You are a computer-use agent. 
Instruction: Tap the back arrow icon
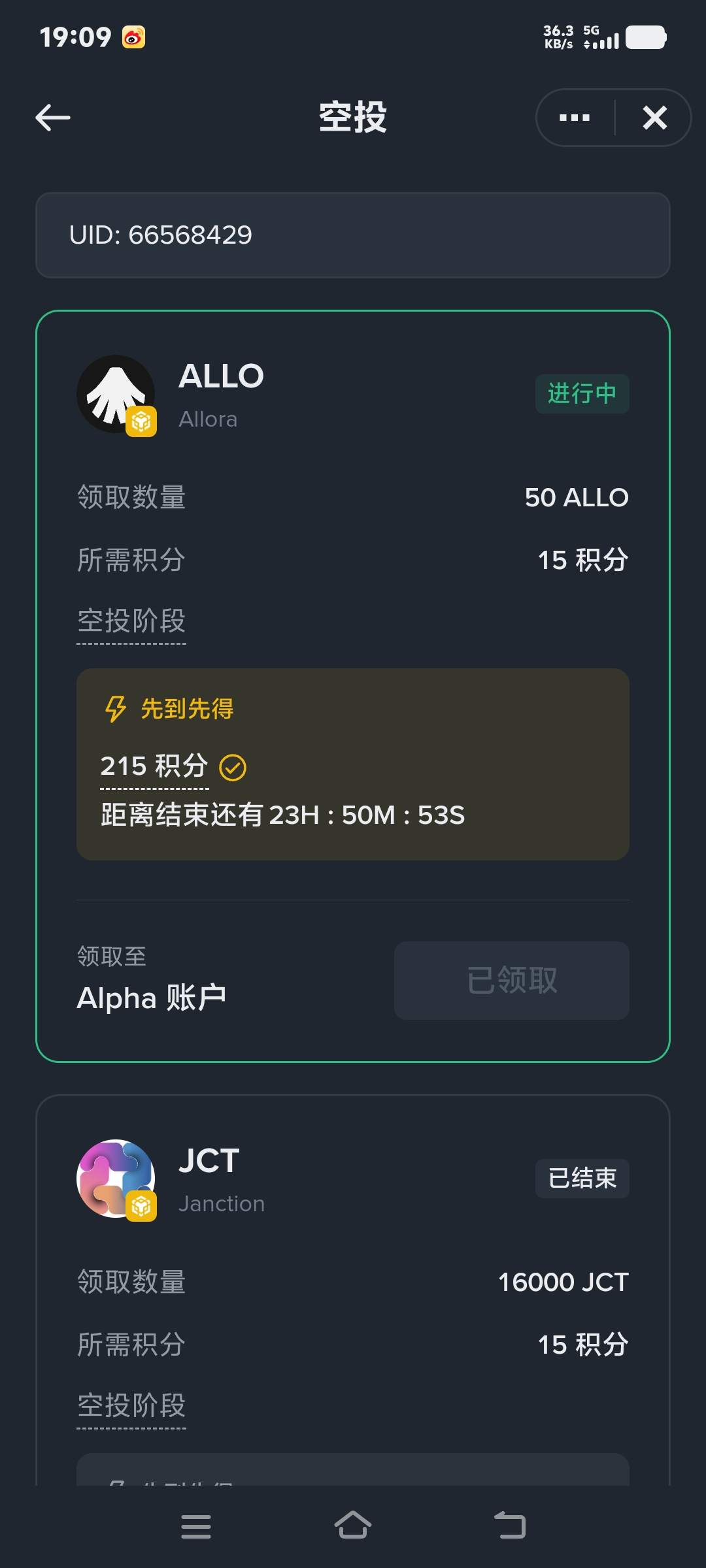pos(52,118)
